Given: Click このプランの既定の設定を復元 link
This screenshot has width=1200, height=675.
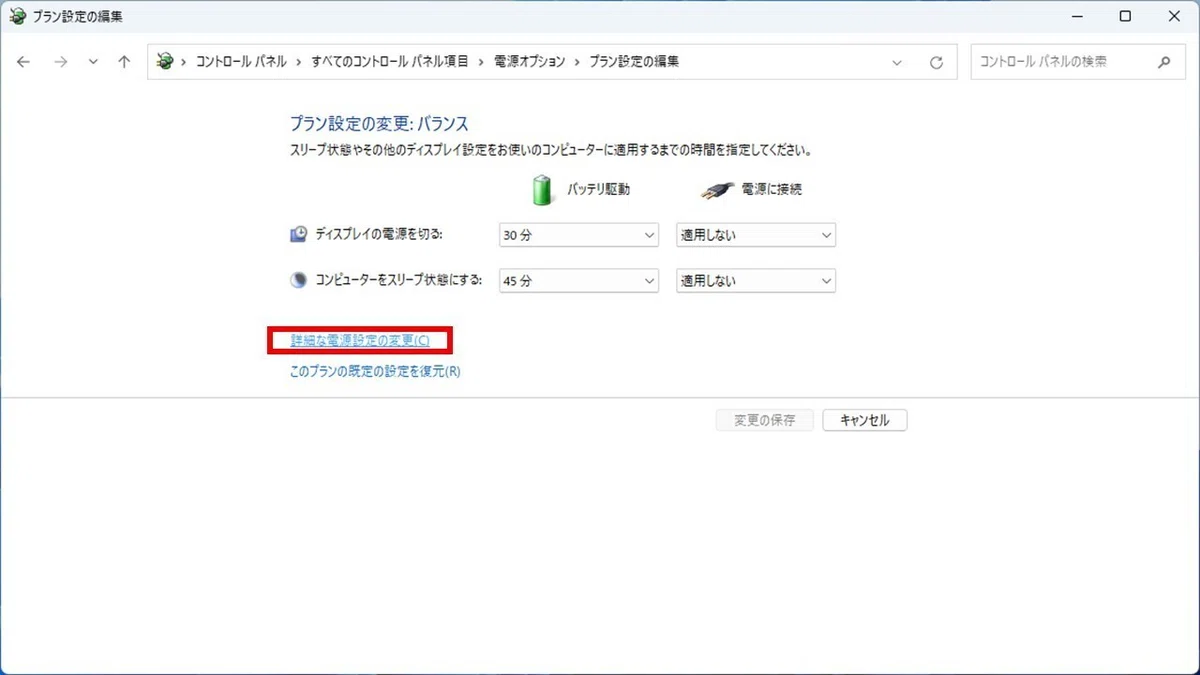Looking at the screenshot, I should point(375,371).
